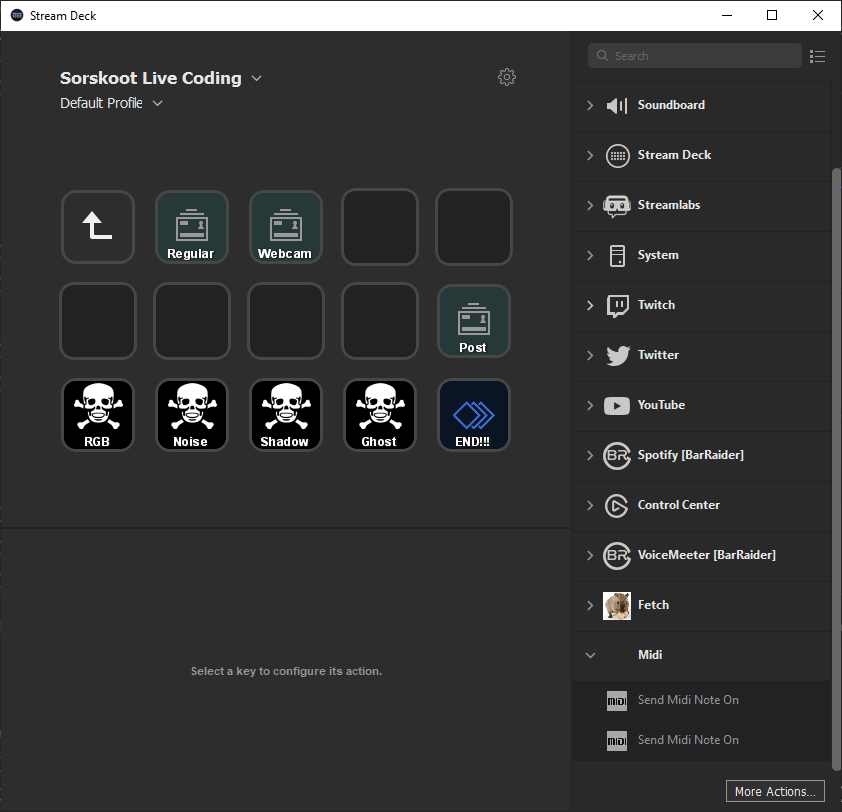Open the Sorskoot Live Coding device dropdown
The image size is (842, 812).
257,78
